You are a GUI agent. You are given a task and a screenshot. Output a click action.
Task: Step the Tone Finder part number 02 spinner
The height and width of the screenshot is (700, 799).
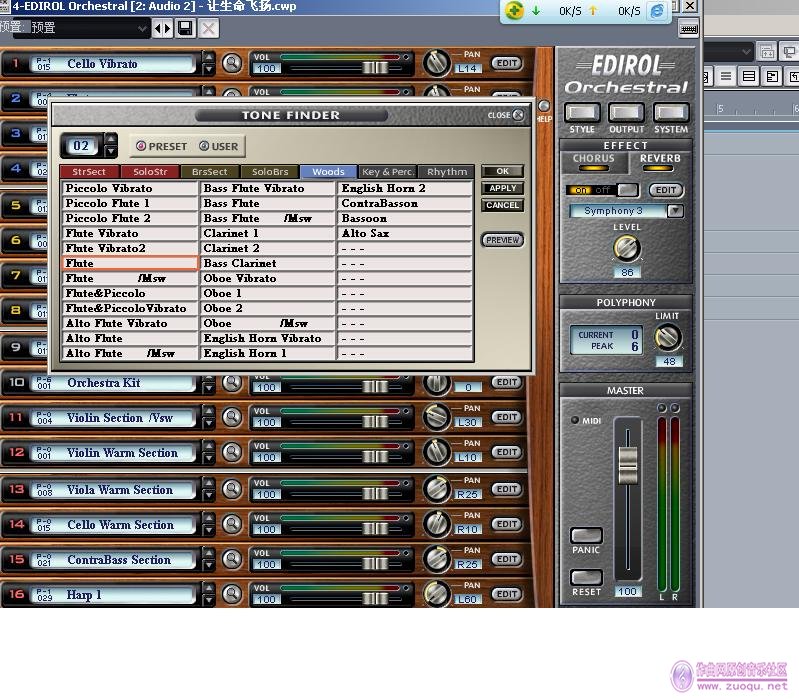(111, 146)
